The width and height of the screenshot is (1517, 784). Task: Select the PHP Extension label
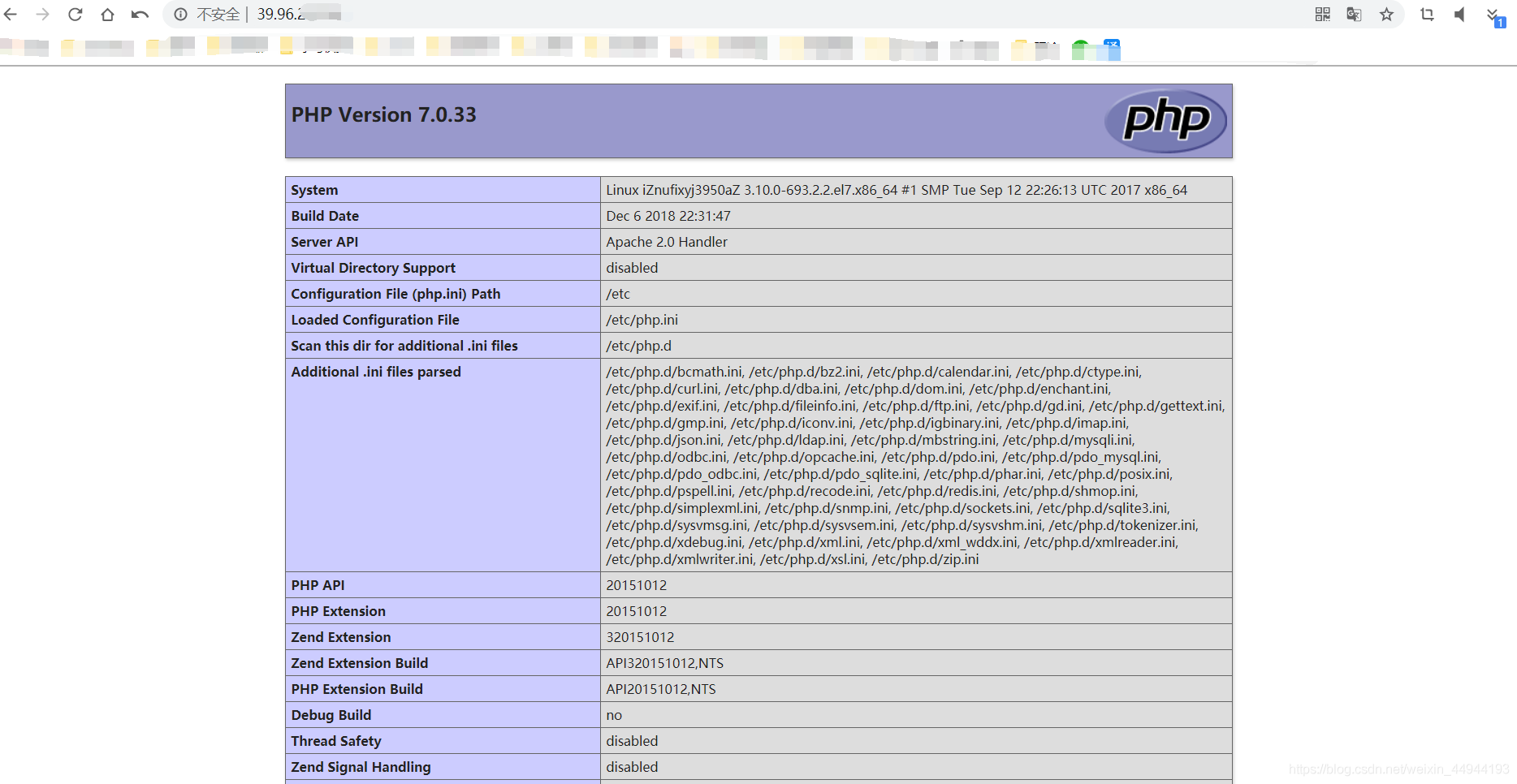click(x=339, y=611)
